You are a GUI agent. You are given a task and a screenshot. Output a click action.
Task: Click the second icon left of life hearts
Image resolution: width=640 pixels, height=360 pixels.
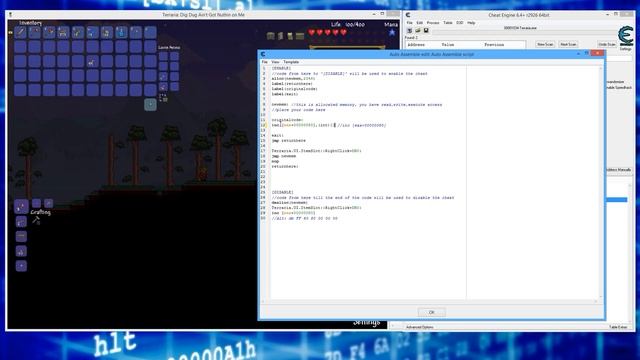pos(280,36)
